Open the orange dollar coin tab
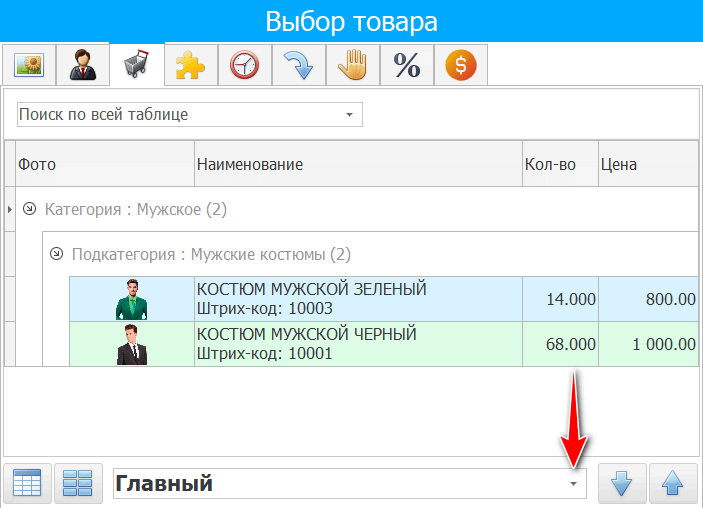 pos(460,66)
